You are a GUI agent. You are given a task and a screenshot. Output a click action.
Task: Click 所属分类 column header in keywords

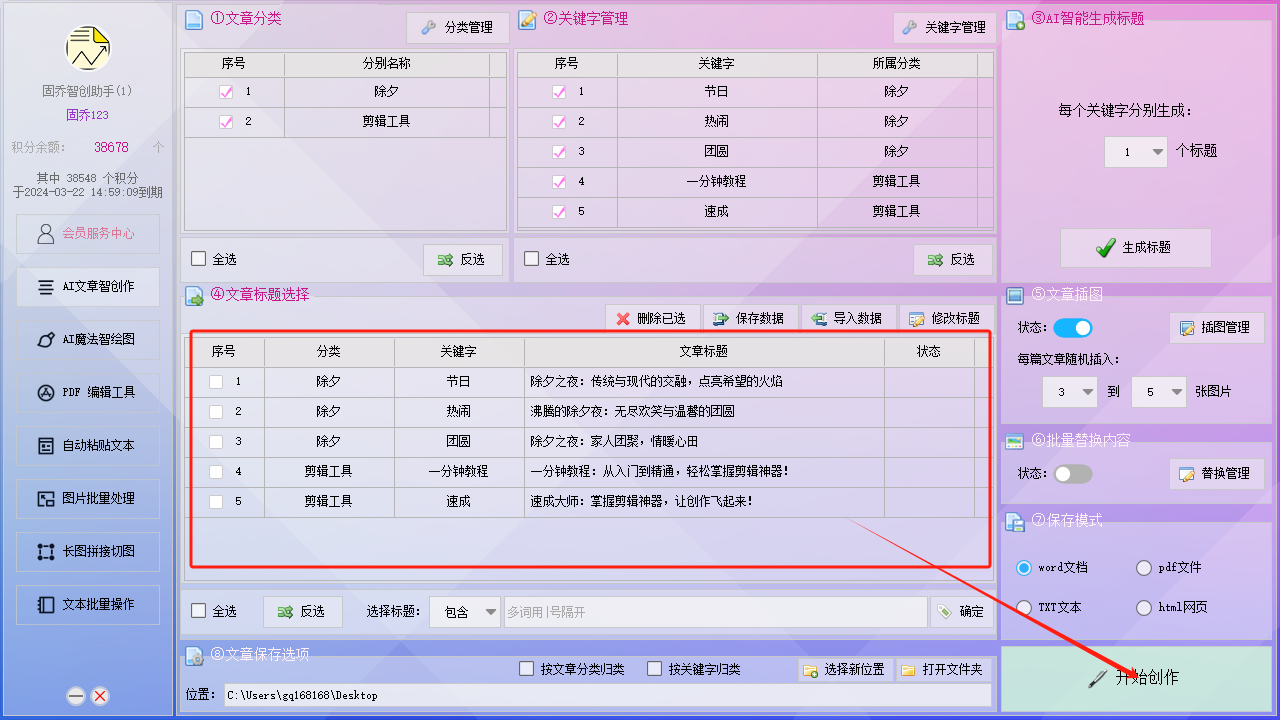click(x=896, y=63)
